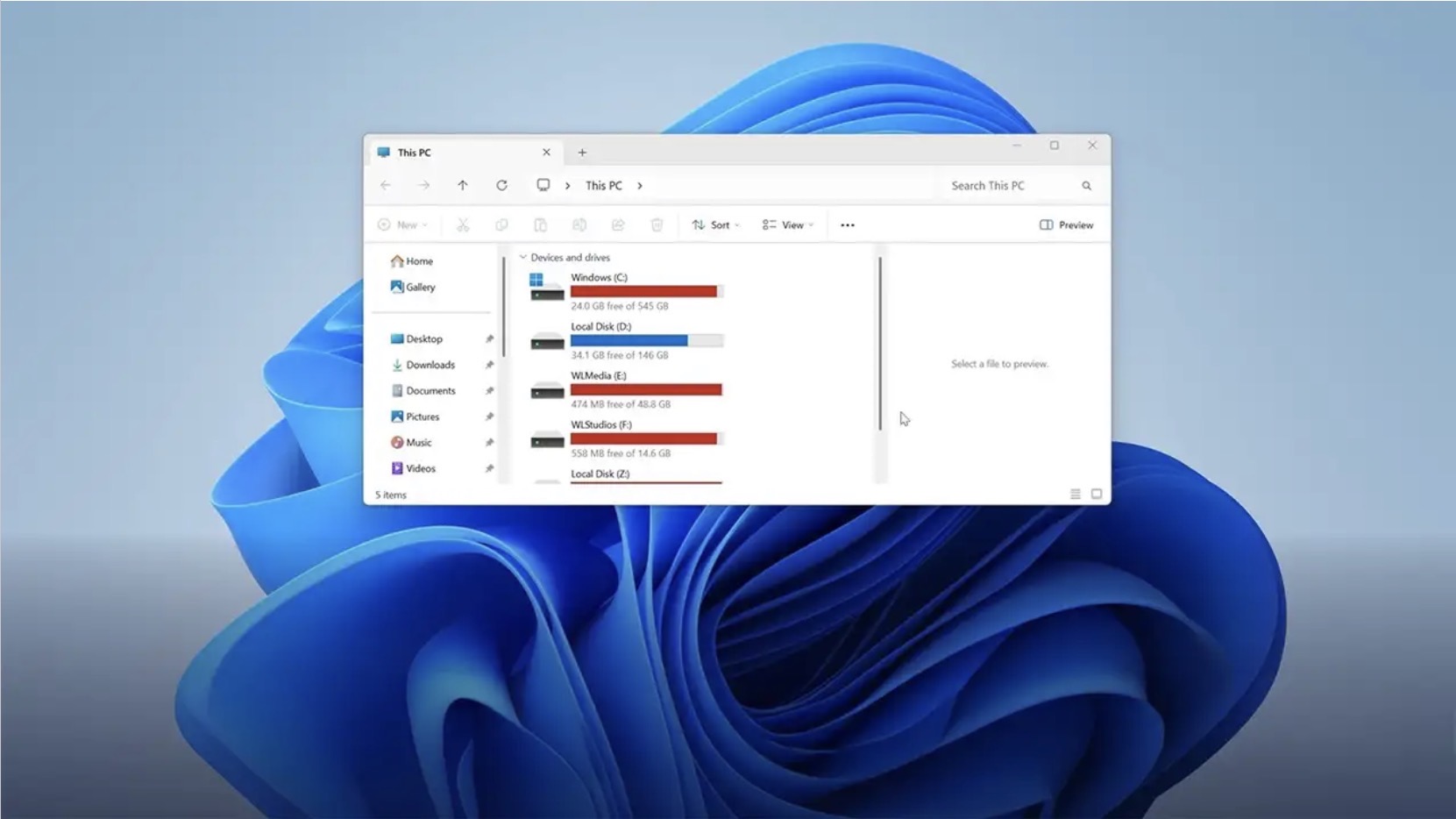This screenshot has height=819, width=1456.
Task: Collapse the Devices and drives group
Action: click(x=523, y=257)
